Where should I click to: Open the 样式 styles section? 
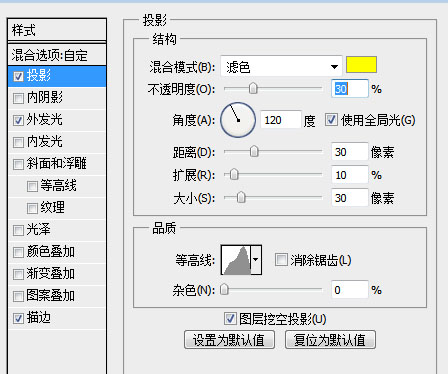pos(57,30)
